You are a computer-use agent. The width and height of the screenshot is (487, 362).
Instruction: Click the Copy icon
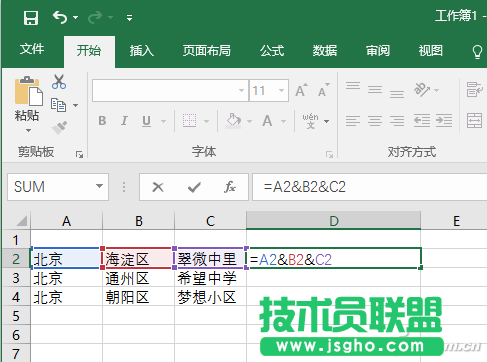(58, 105)
